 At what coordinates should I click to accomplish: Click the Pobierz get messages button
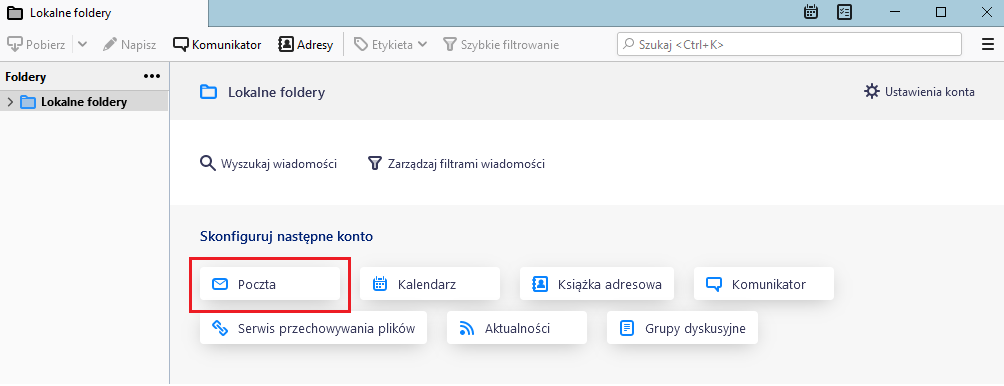point(36,45)
